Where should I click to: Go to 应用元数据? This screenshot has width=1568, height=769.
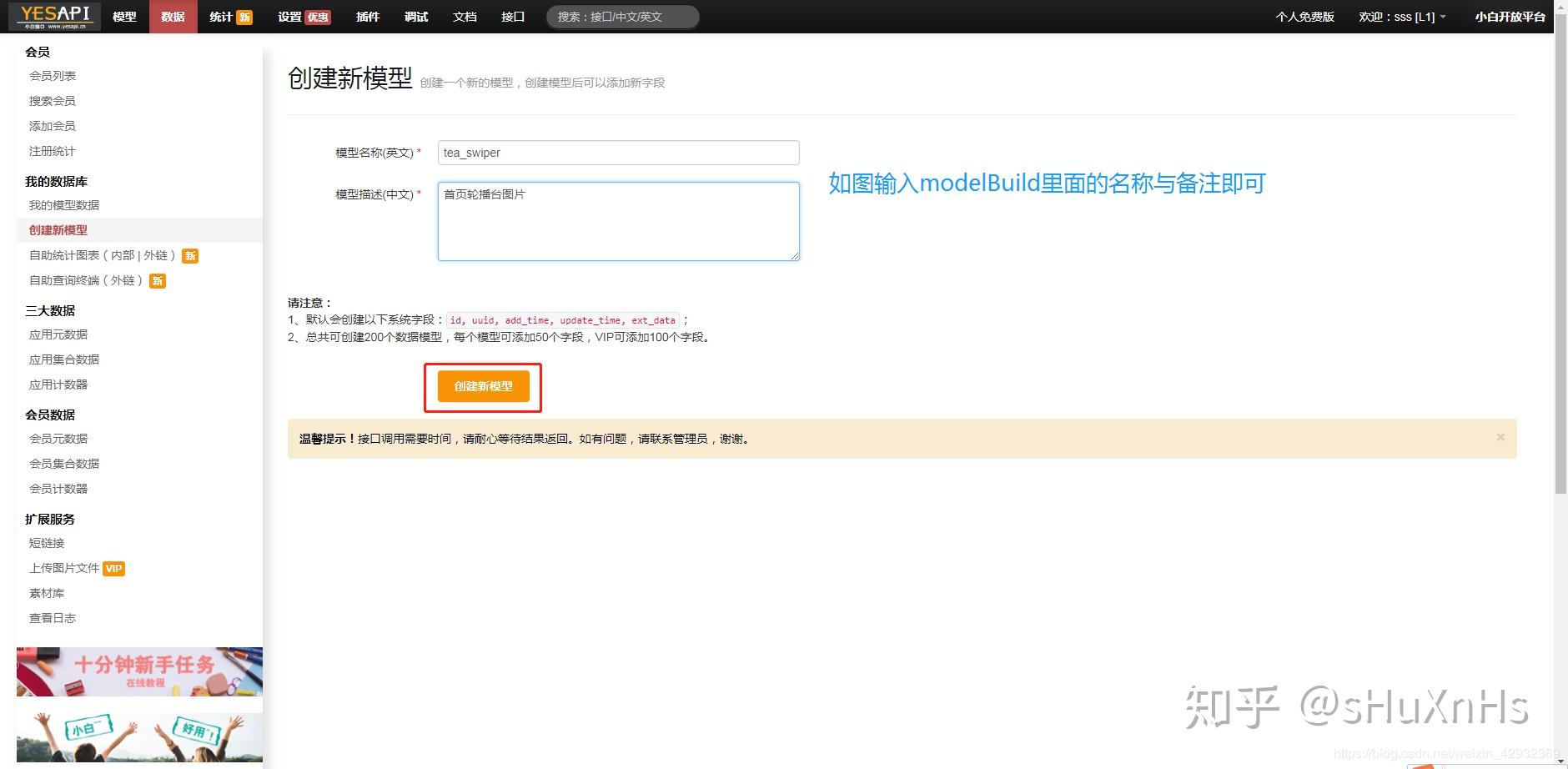tap(58, 334)
